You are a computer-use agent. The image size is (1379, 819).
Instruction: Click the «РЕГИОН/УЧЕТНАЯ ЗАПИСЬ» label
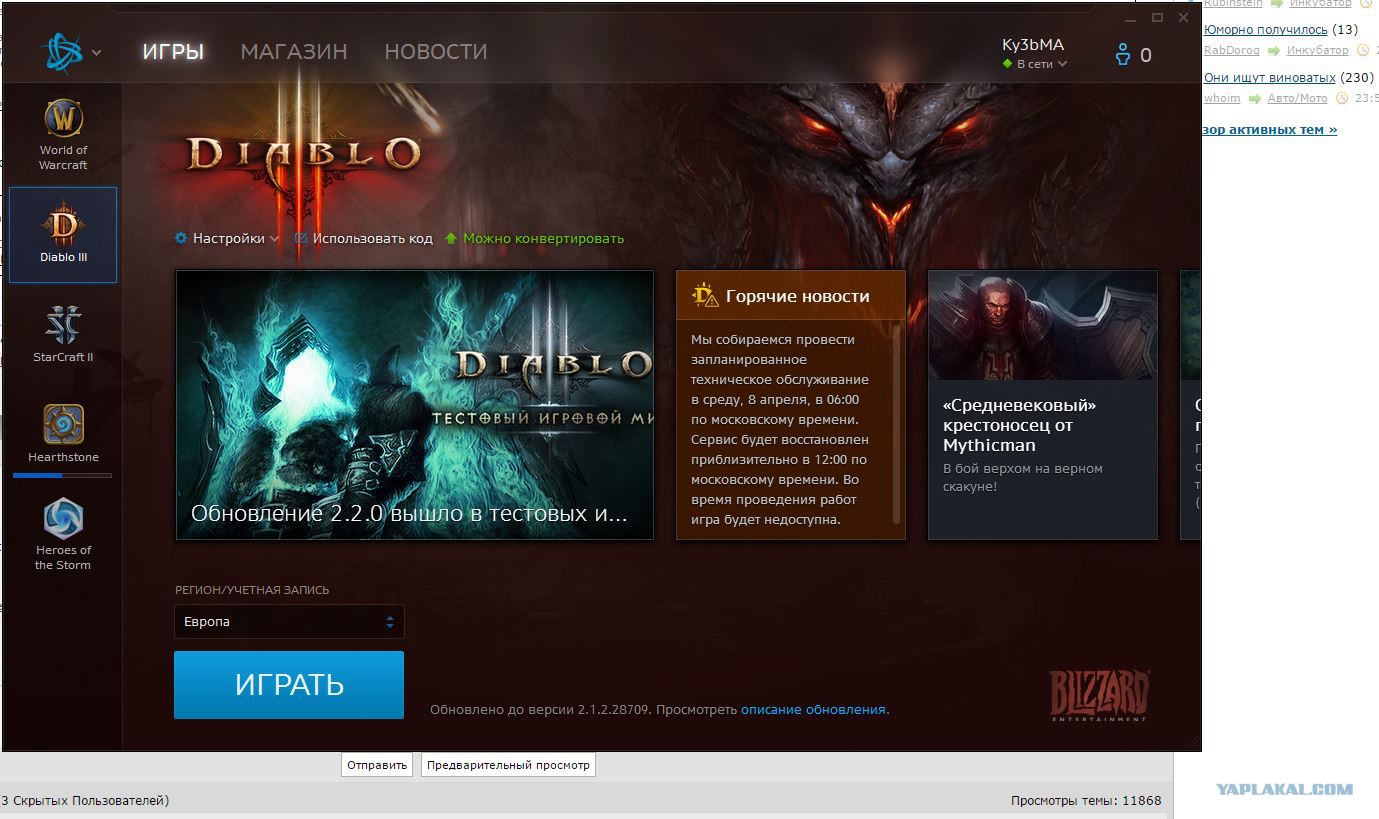[252, 590]
